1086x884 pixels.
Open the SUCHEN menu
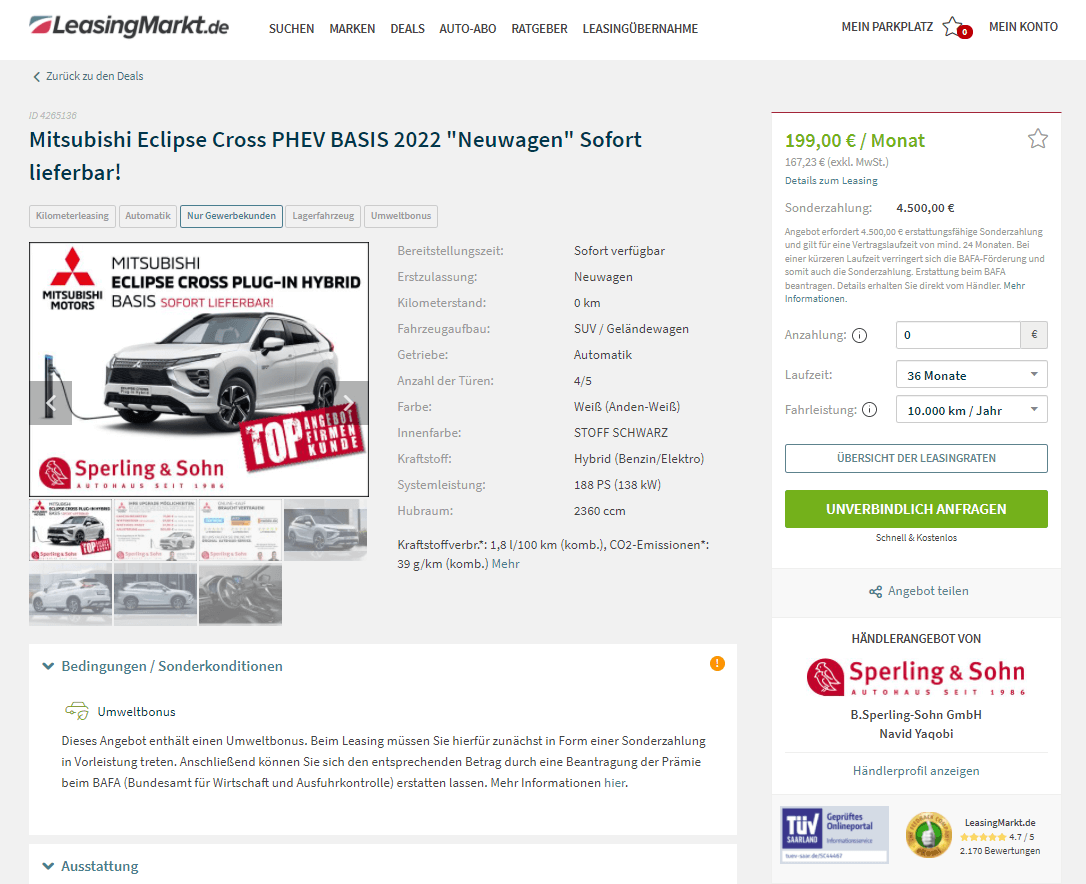(x=292, y=28)
